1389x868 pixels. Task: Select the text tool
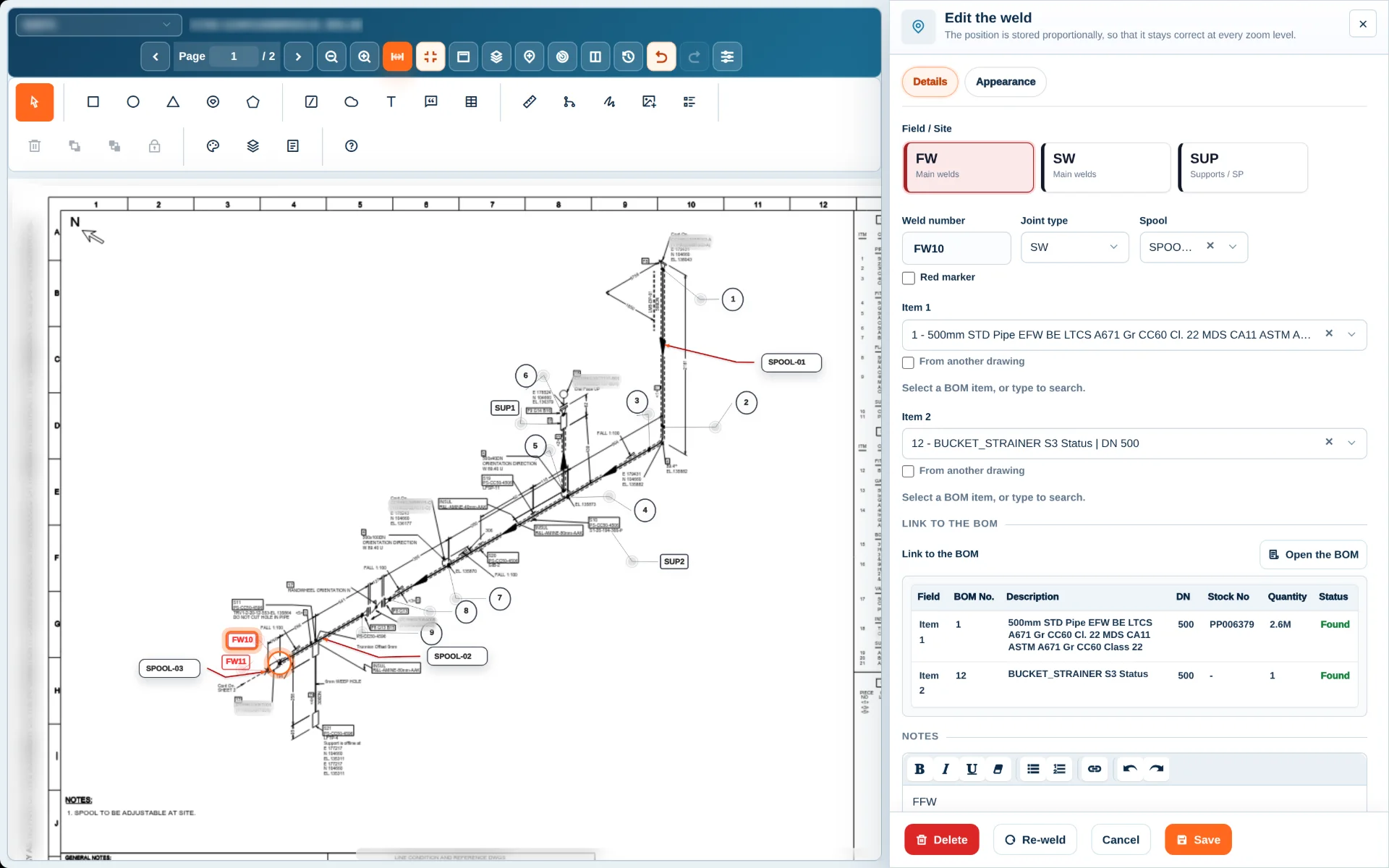[x=391, y=102]
